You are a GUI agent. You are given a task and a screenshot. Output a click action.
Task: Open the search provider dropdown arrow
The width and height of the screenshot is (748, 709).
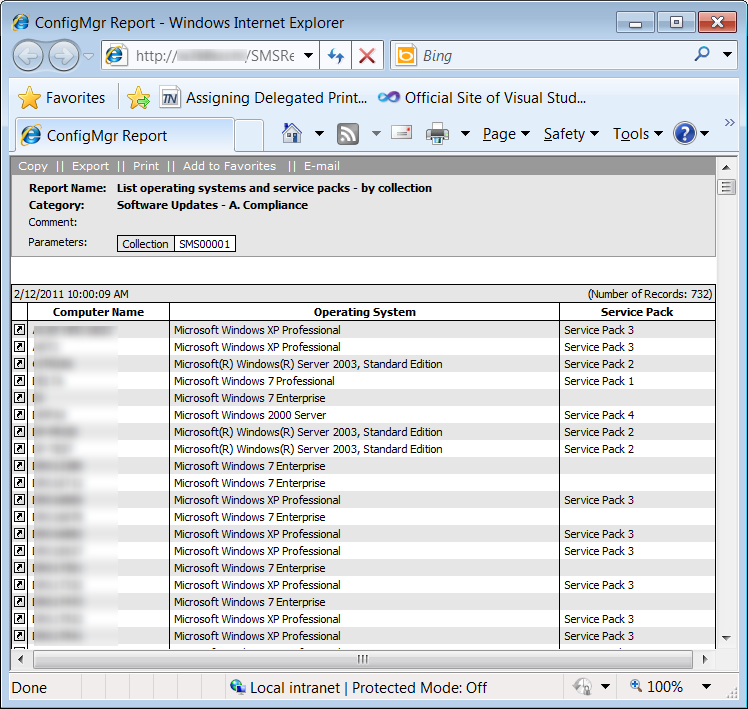click(x=727, y=54)
